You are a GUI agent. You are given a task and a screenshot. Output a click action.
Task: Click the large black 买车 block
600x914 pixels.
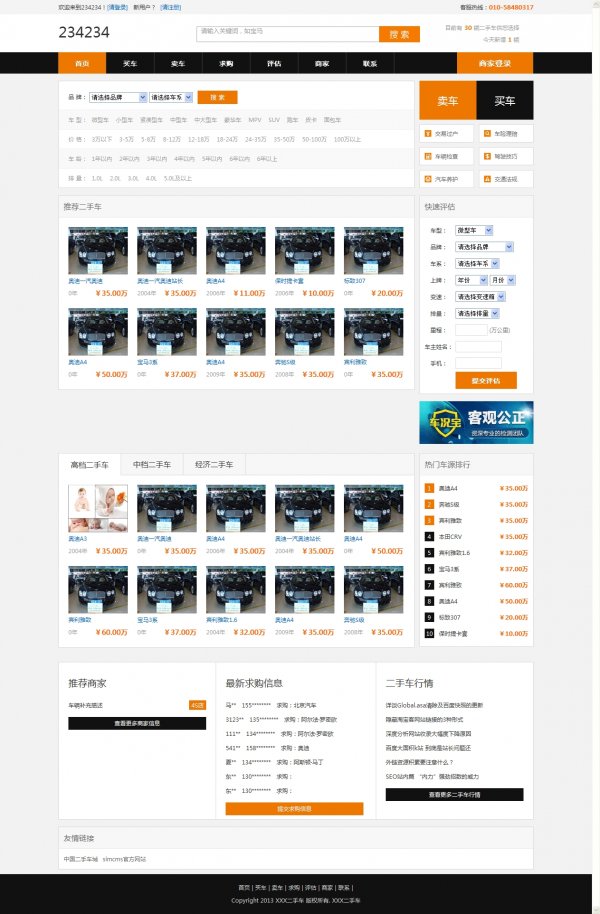point(505,100)
